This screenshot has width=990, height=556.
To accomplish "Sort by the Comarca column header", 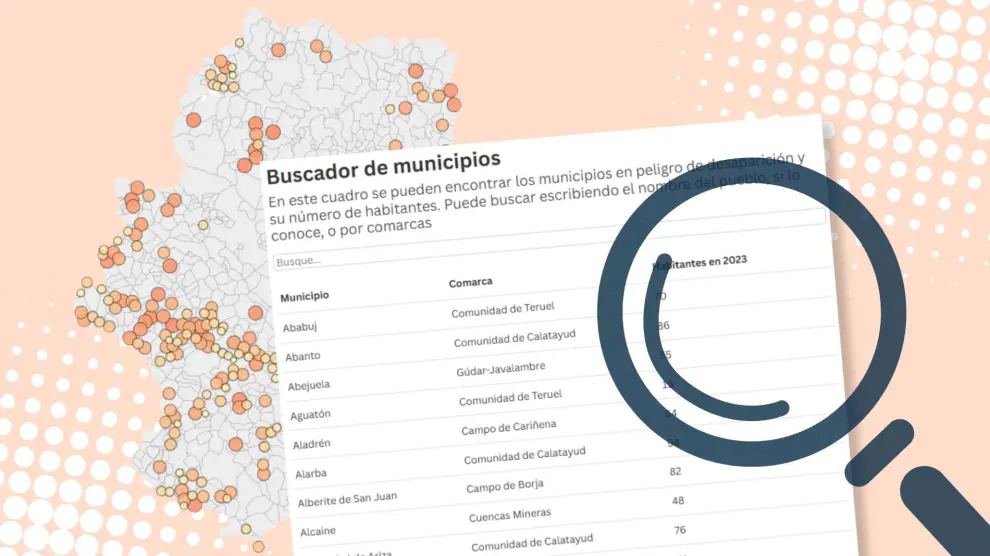I will pyautogui.click(x=470, y=283).
